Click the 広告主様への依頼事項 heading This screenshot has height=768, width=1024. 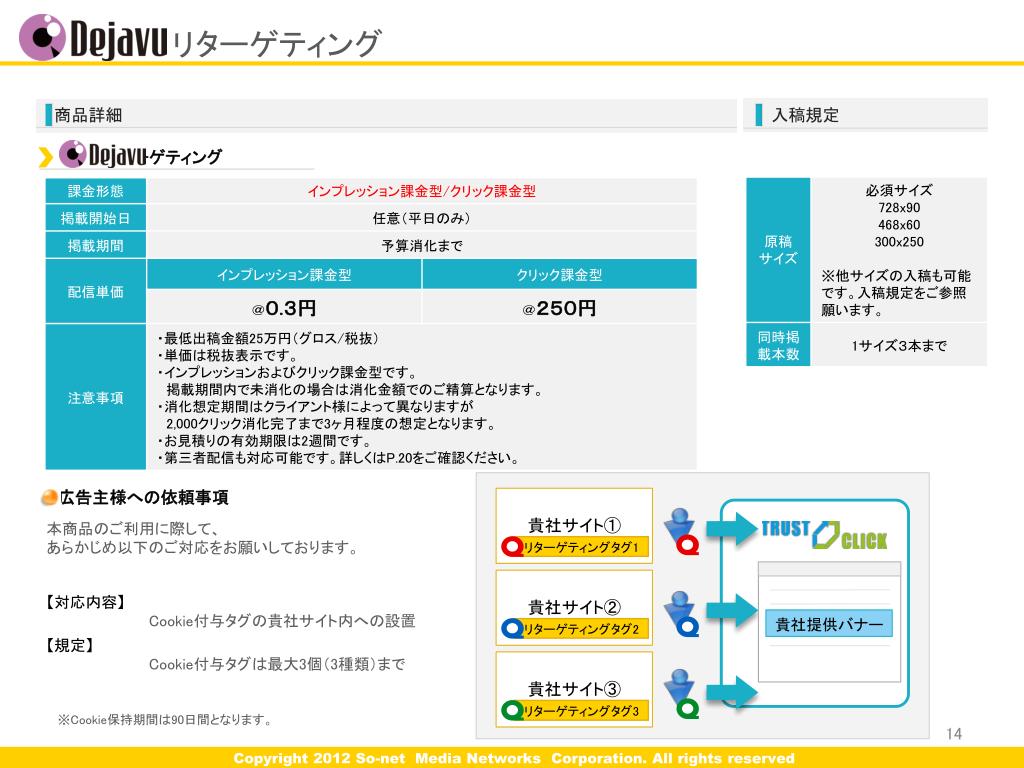144,498
